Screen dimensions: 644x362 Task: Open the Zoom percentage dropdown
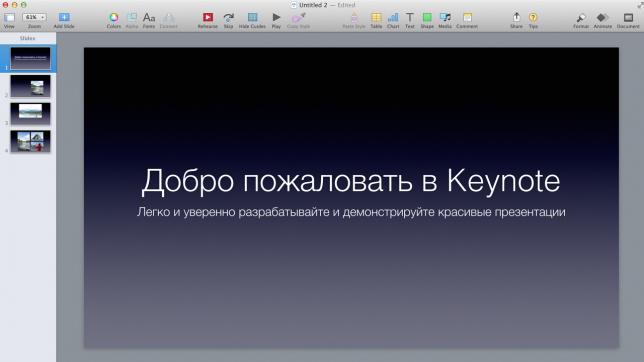click(34, 17)
